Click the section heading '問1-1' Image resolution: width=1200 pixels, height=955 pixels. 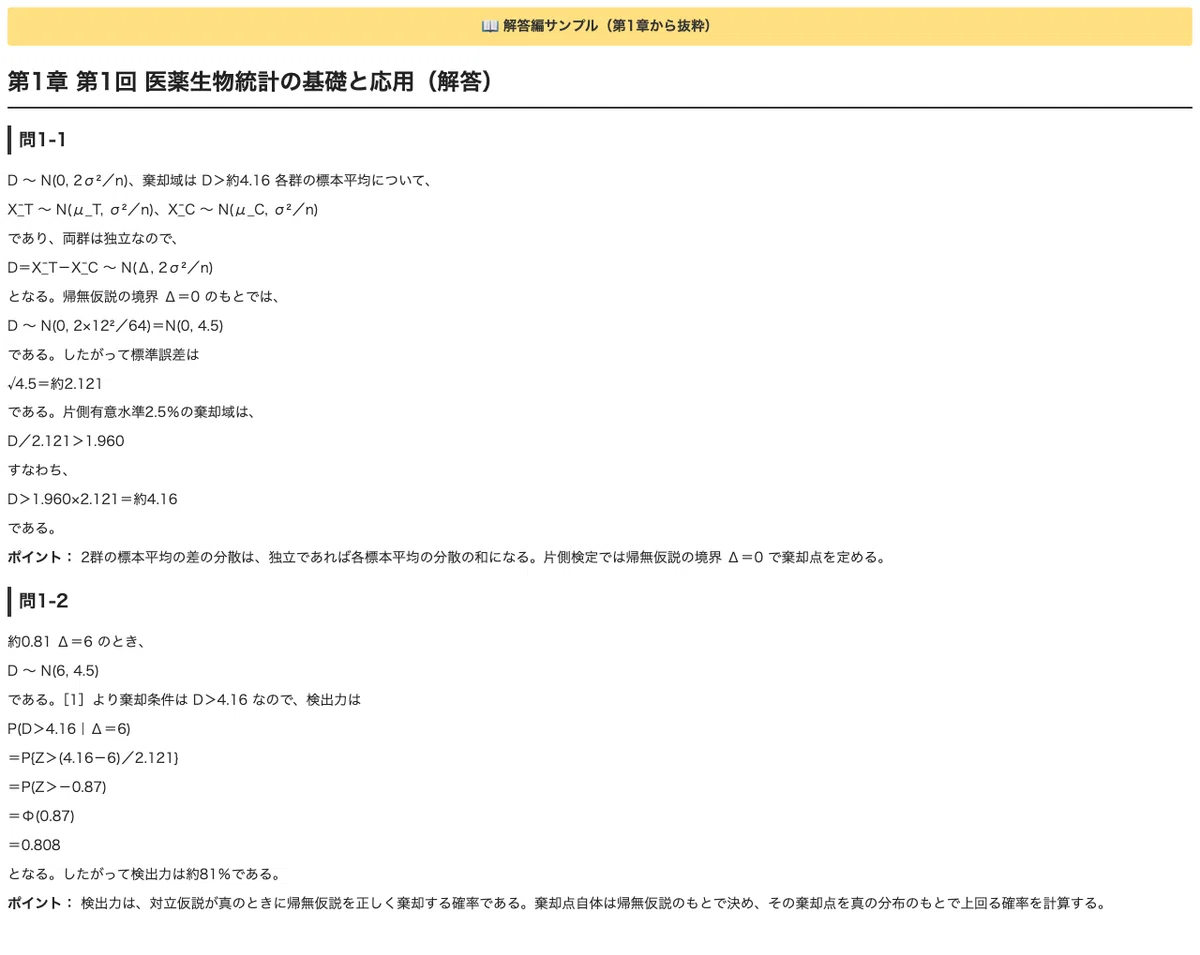click(43, 140)
